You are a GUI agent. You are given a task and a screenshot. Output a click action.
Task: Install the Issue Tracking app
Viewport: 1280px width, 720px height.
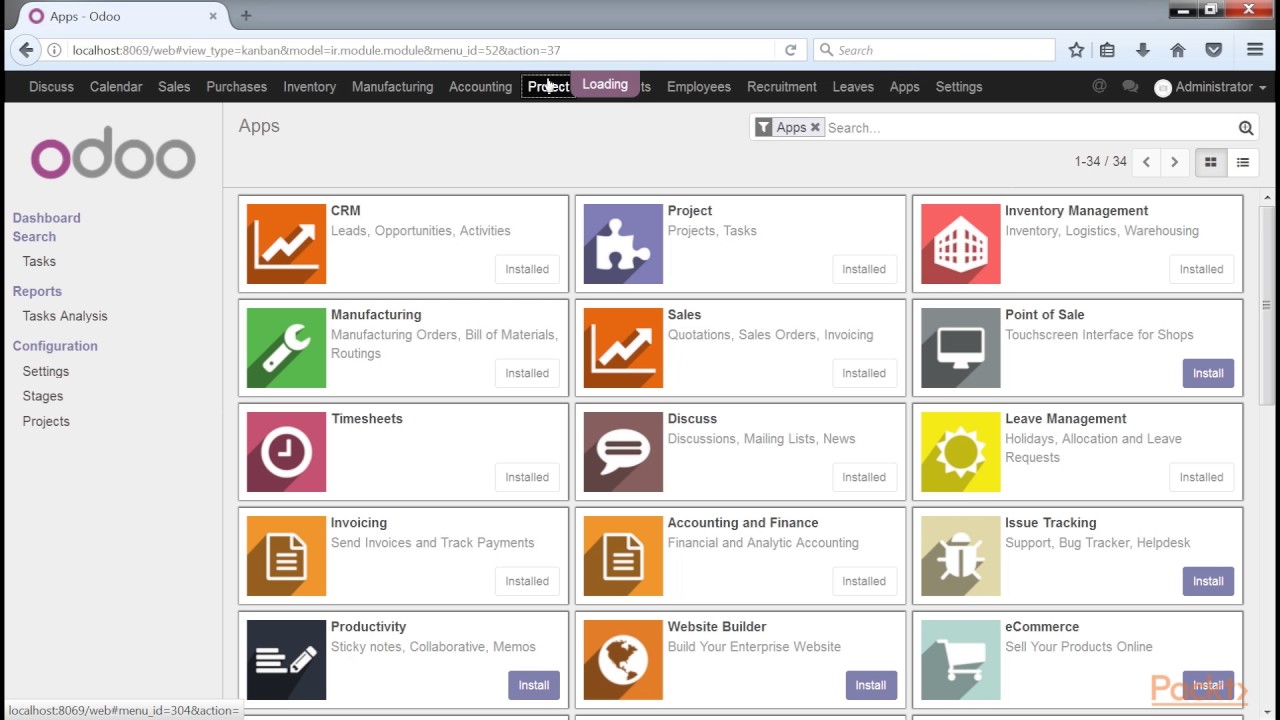tap(1208, 581)
